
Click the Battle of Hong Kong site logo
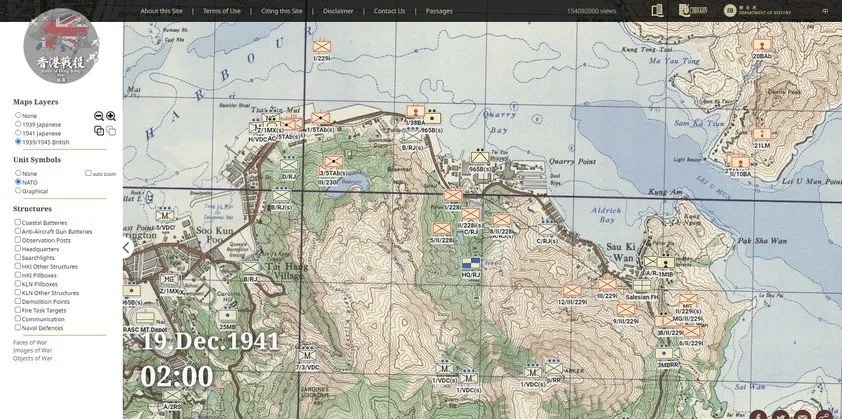pos(61,46)
